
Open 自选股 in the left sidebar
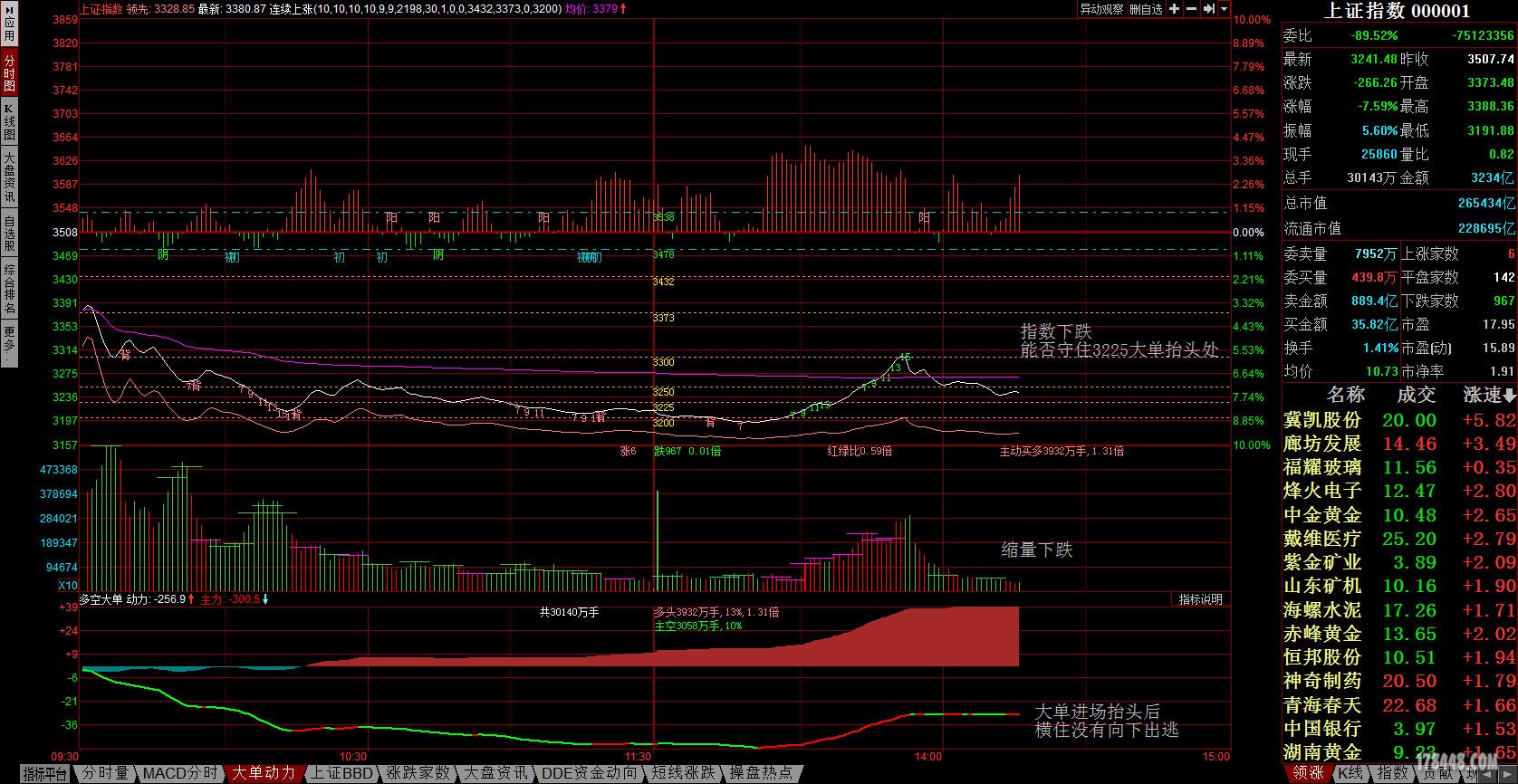click(x=9, y=234)
